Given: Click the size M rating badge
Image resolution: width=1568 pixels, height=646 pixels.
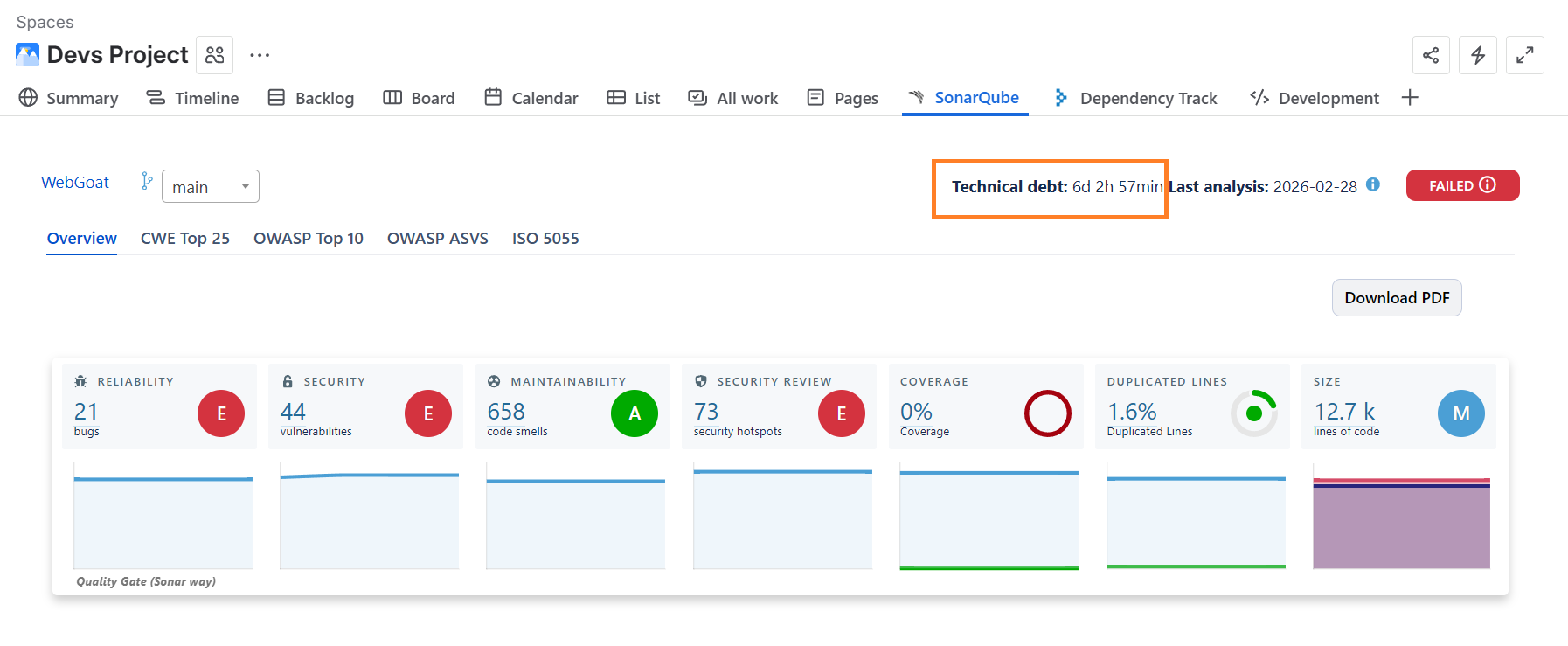Looking at the screenshot, I should [1461, 413].
